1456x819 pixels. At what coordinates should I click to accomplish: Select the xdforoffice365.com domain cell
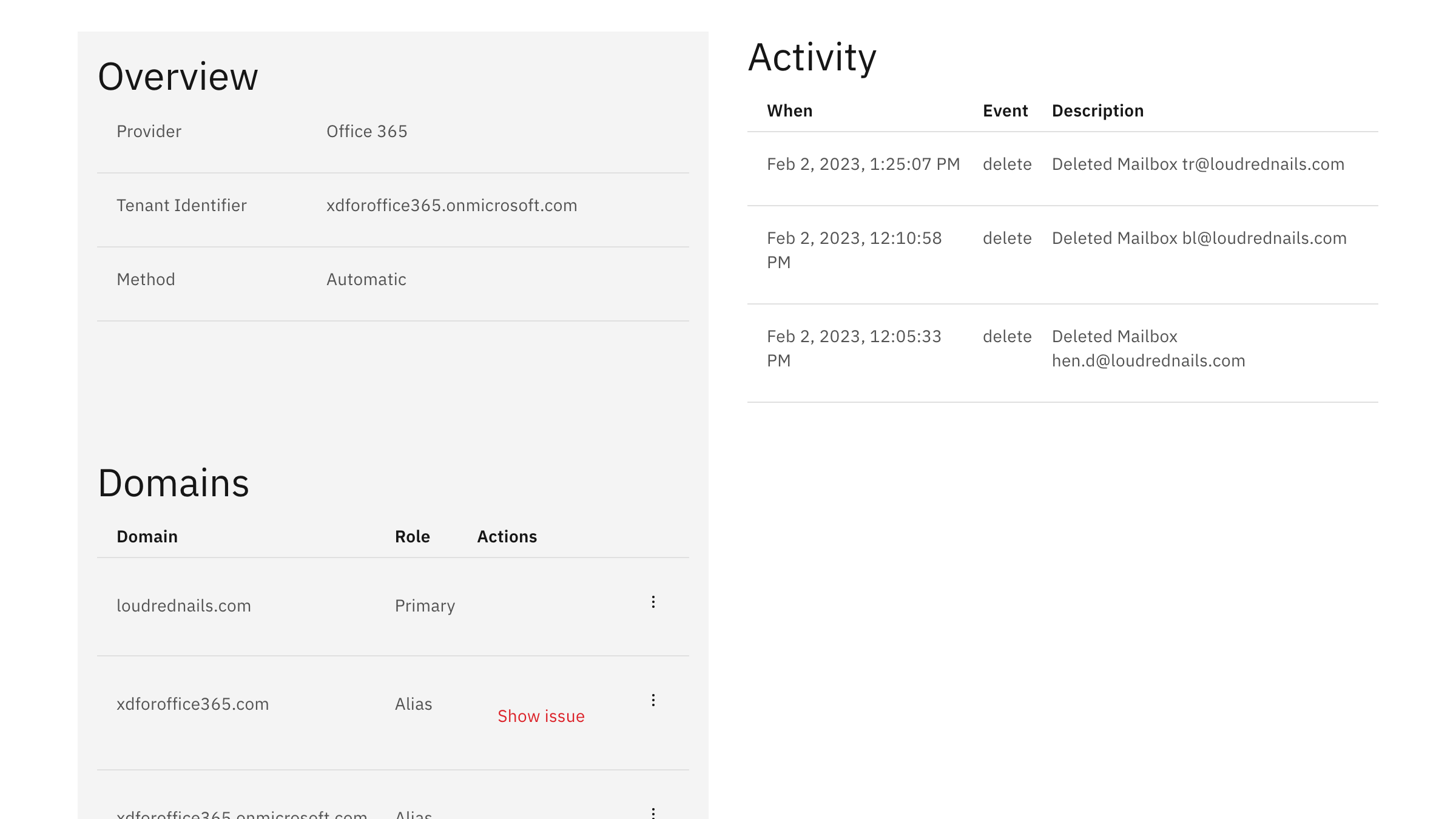point(193,704)
